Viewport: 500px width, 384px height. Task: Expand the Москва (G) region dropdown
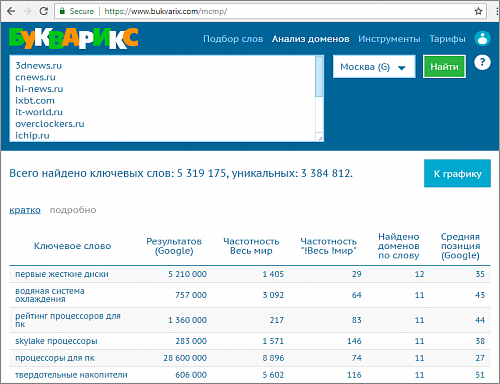point(374,67)
